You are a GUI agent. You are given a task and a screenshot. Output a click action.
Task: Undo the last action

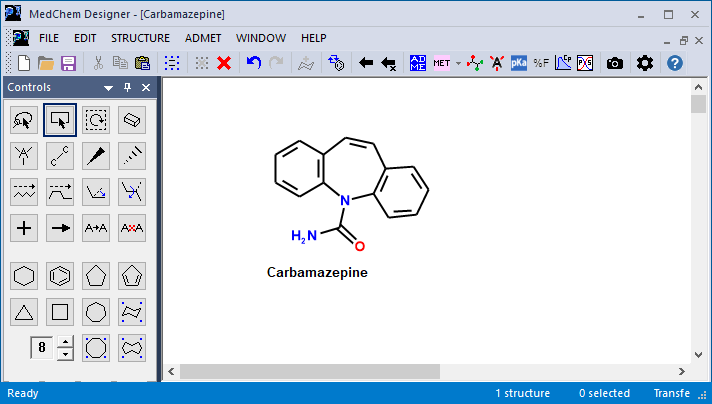[254, 63]
